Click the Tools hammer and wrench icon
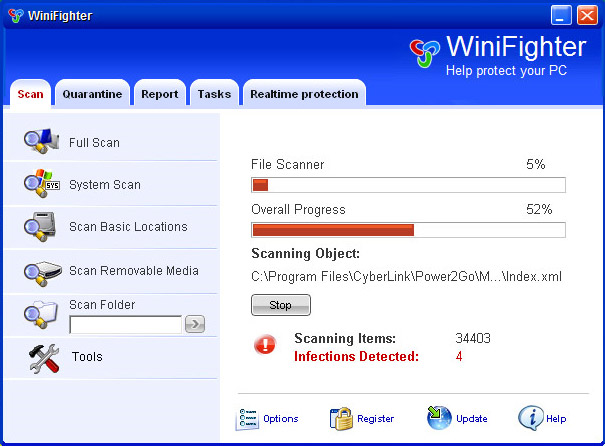605x446 pixels. click(x=44, y=358)
